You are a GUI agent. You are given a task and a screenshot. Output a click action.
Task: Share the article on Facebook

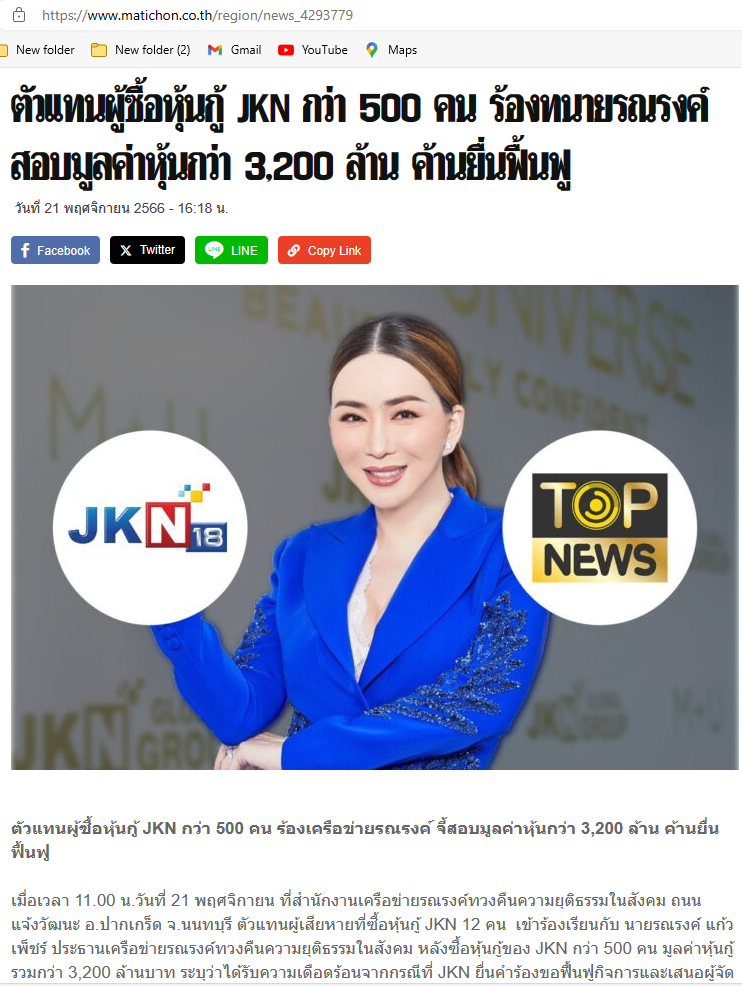[x=55, y=250]
